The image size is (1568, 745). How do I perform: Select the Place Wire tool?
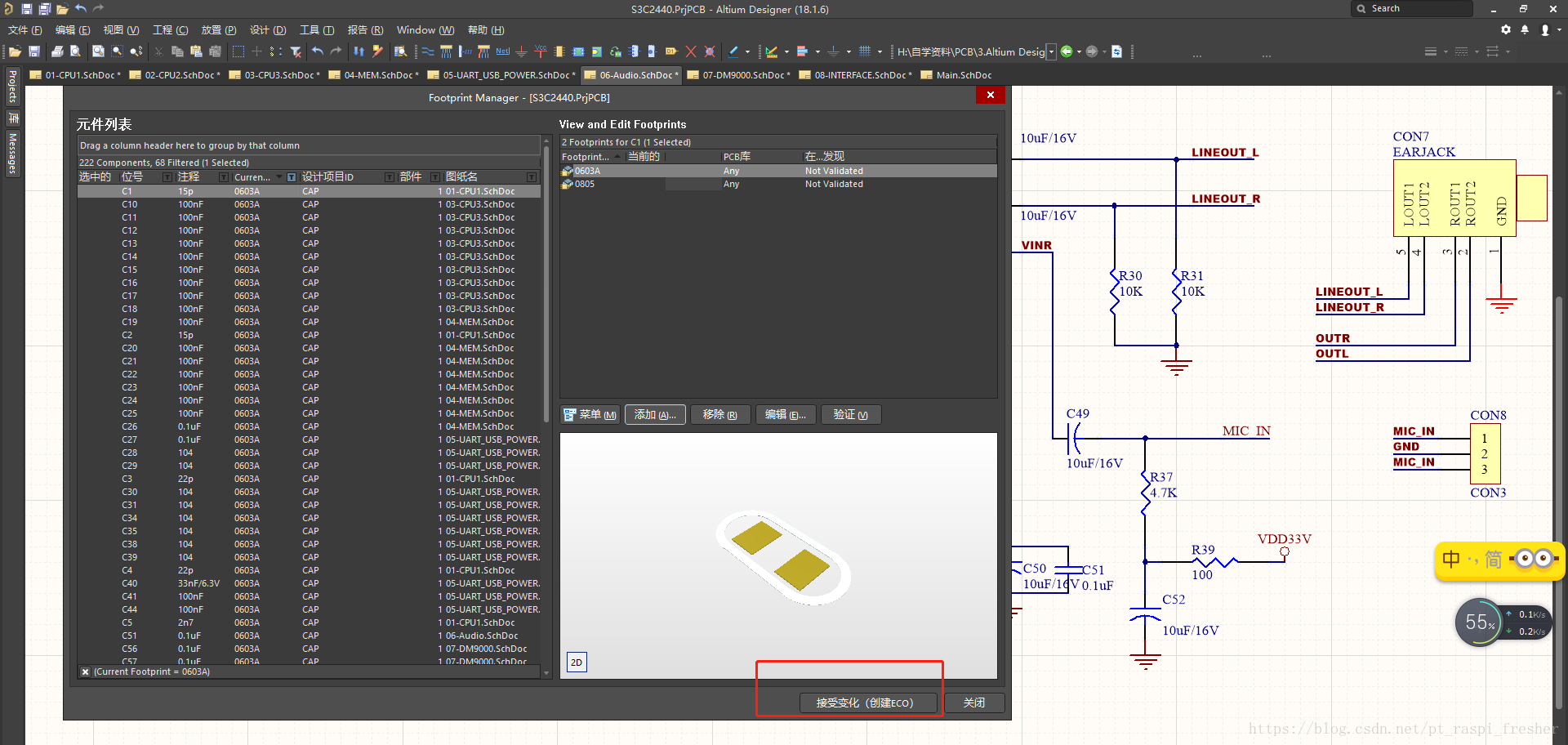(428, 51)
